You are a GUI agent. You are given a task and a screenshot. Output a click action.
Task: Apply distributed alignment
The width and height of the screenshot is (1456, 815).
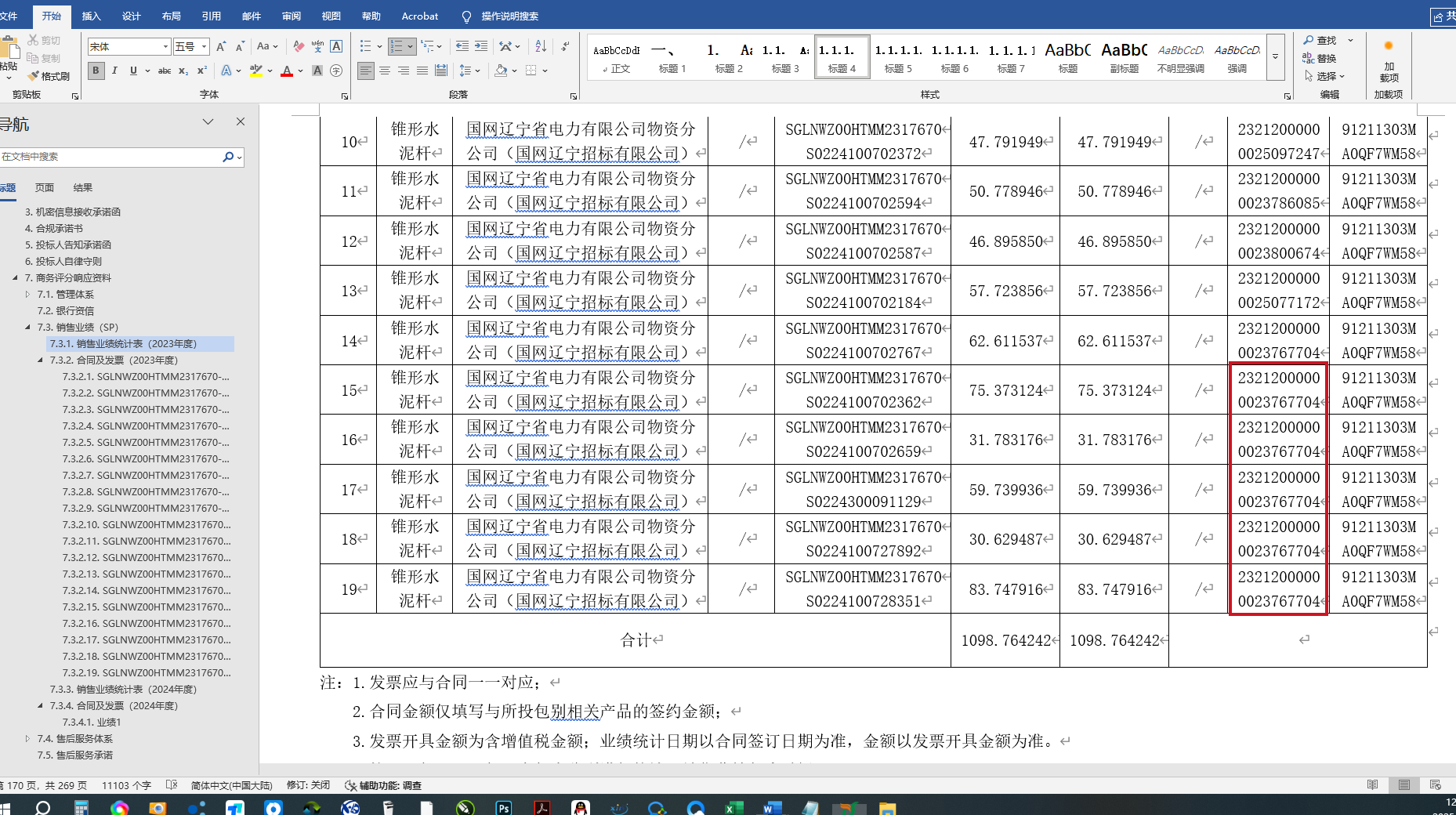click(441, 71)
